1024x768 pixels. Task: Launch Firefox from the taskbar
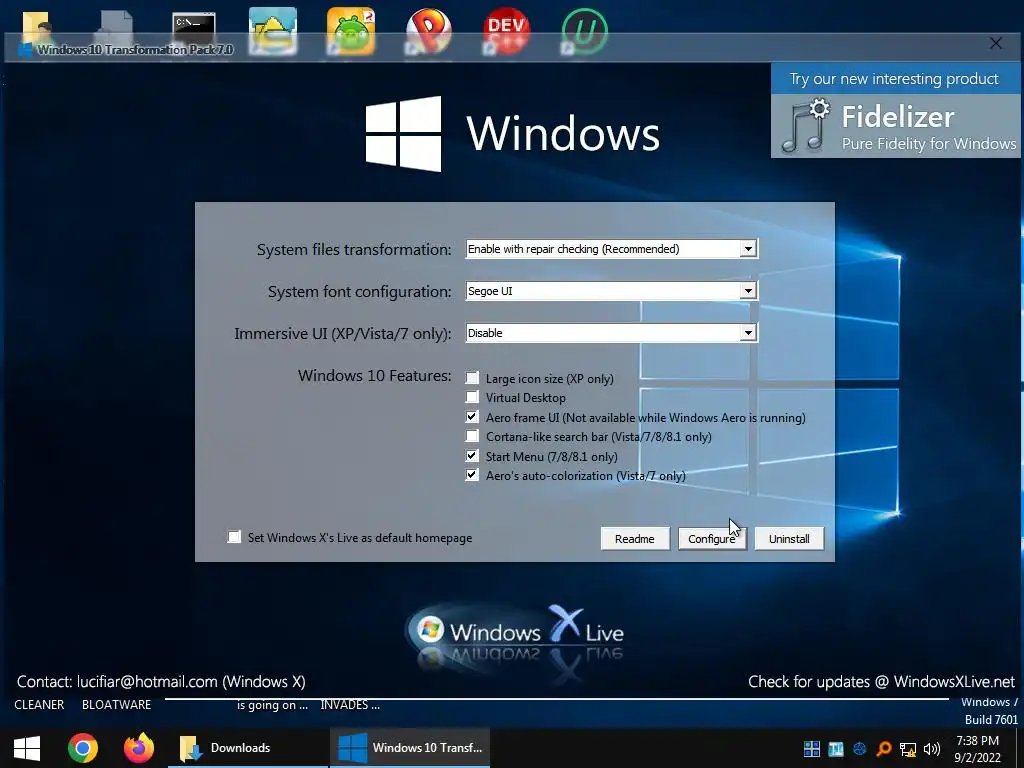pyautogui.click(x=138, y=748)
